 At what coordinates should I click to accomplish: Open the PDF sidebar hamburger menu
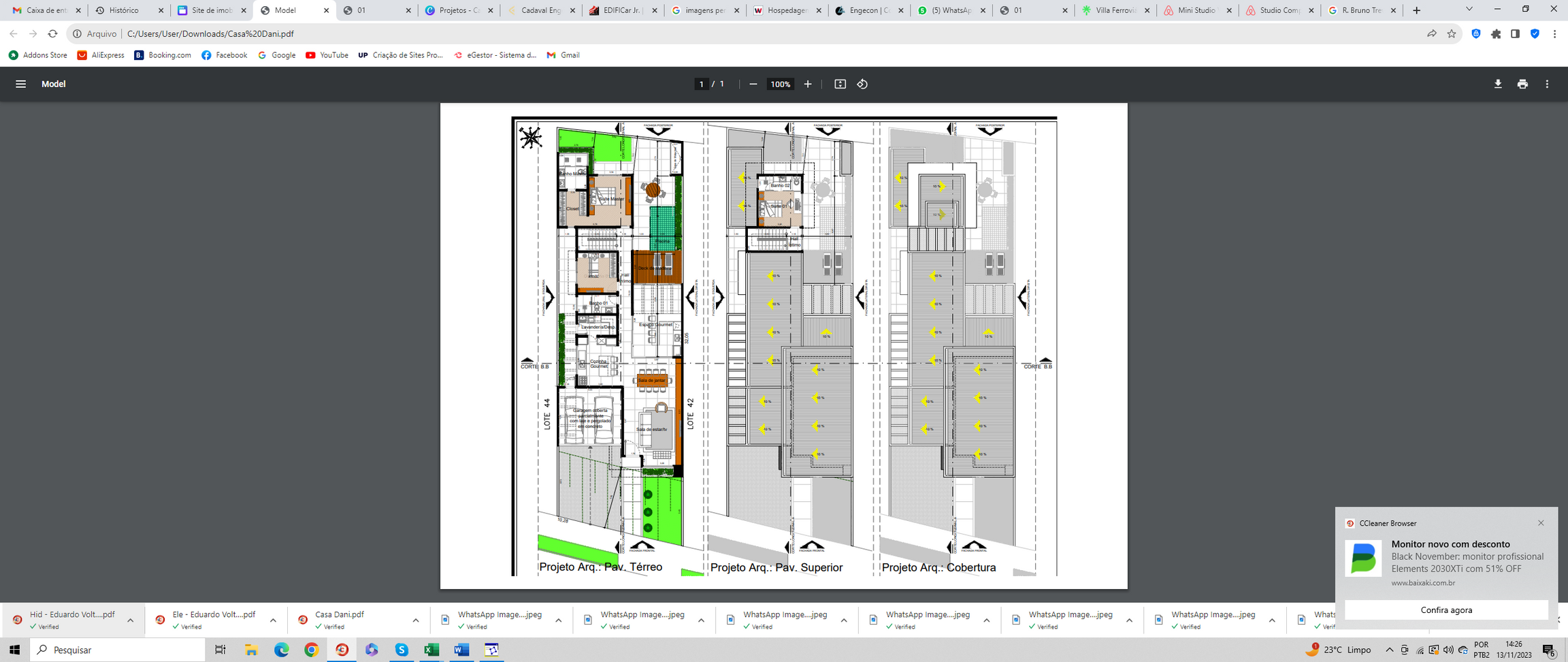[20, 84]
